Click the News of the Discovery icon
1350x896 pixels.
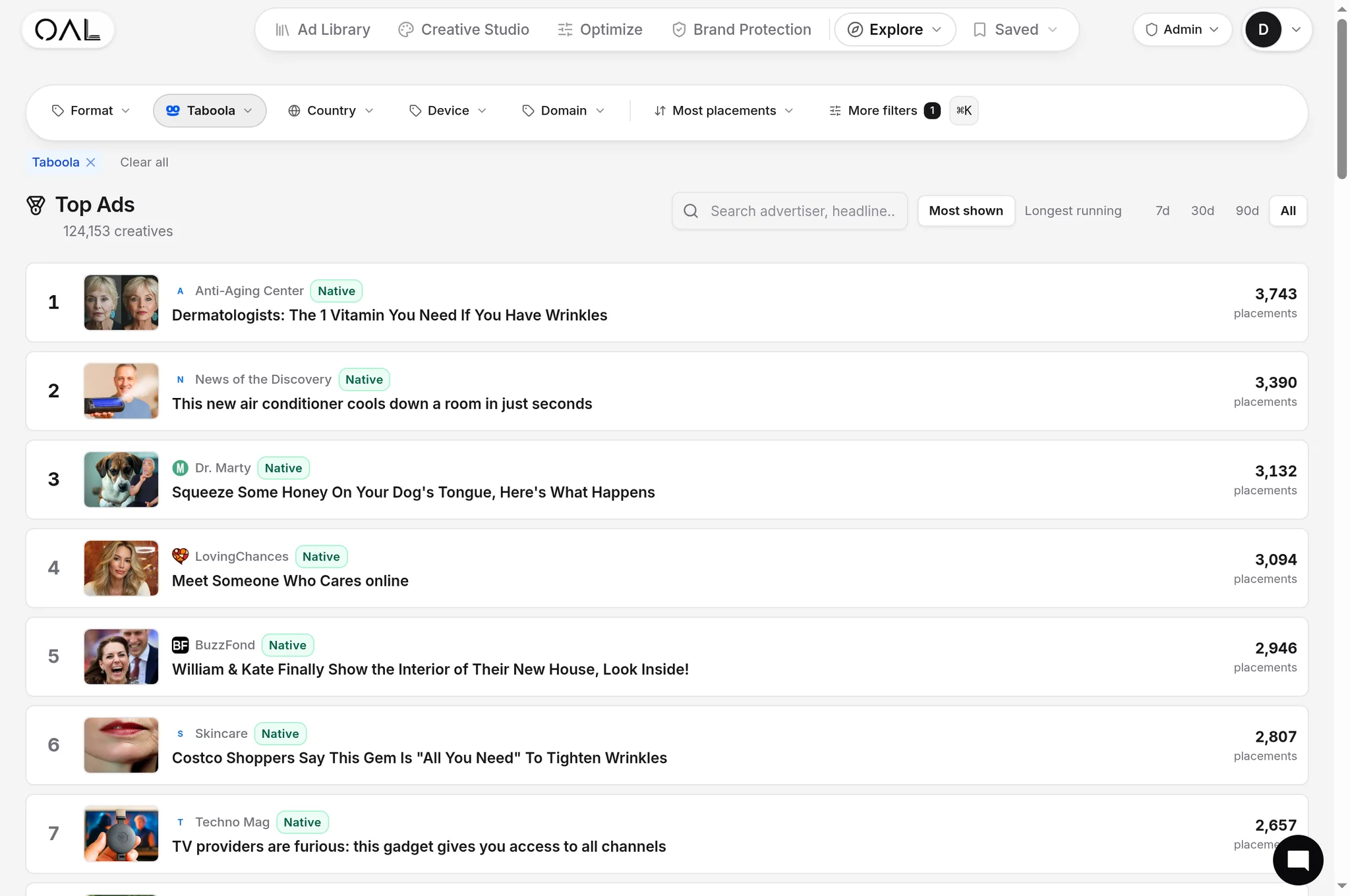(x=180, y=379)
